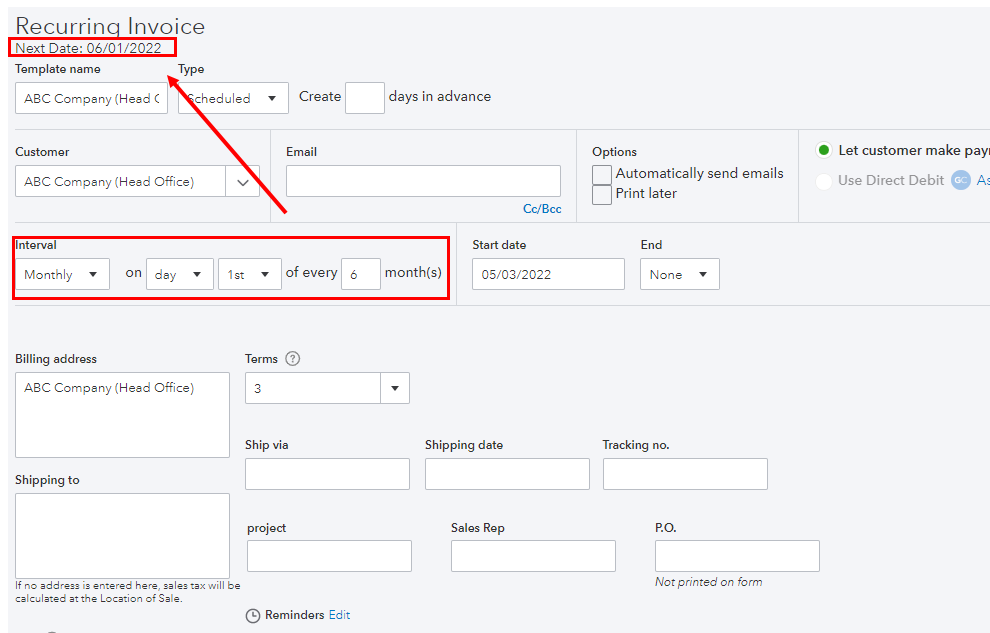The image size is (990, 633).
Task: Click the days in advance field
Action: (x=364, y=97)
